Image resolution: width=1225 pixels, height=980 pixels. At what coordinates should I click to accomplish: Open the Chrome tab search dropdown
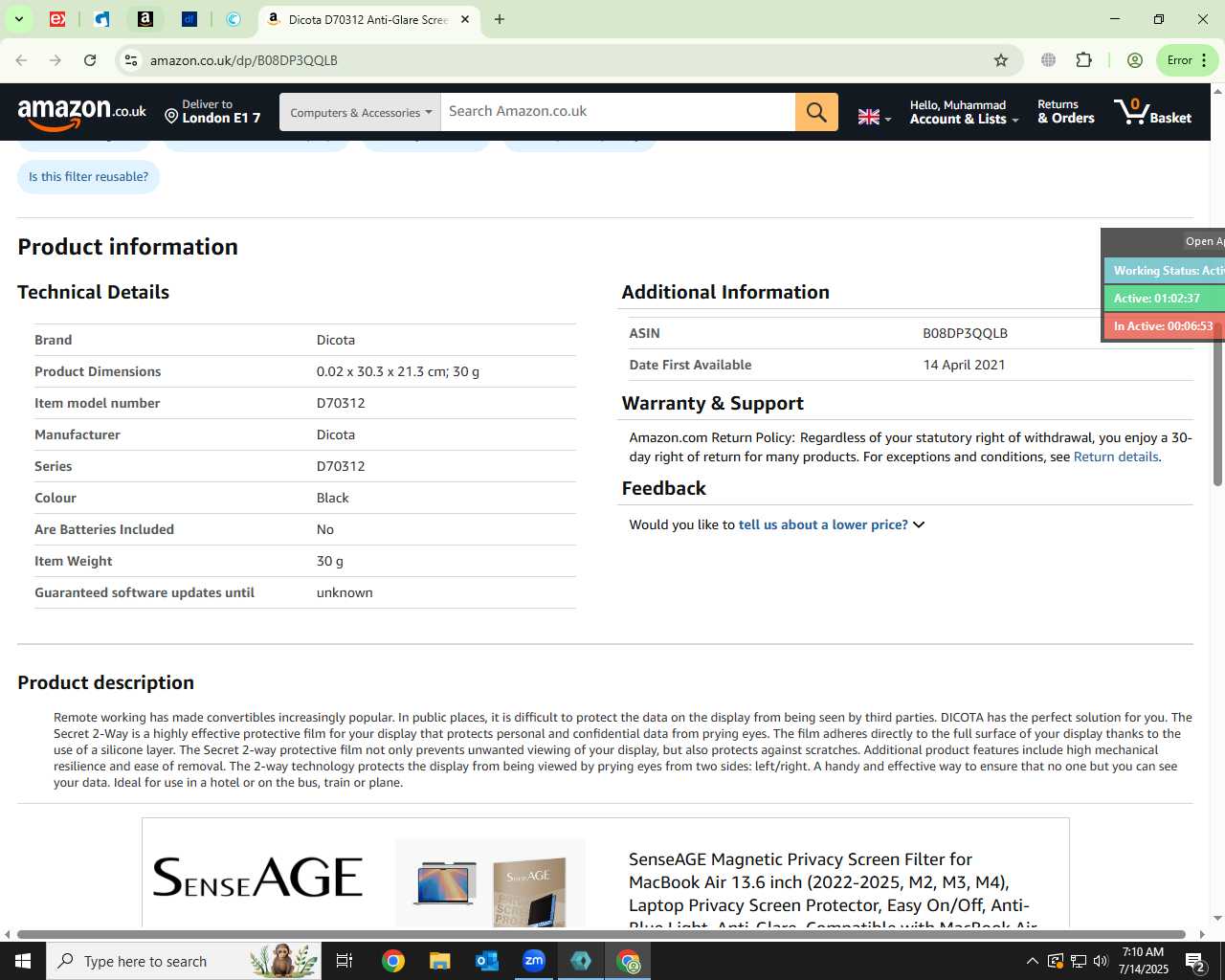pyautogui.click(x=18, y=19)
